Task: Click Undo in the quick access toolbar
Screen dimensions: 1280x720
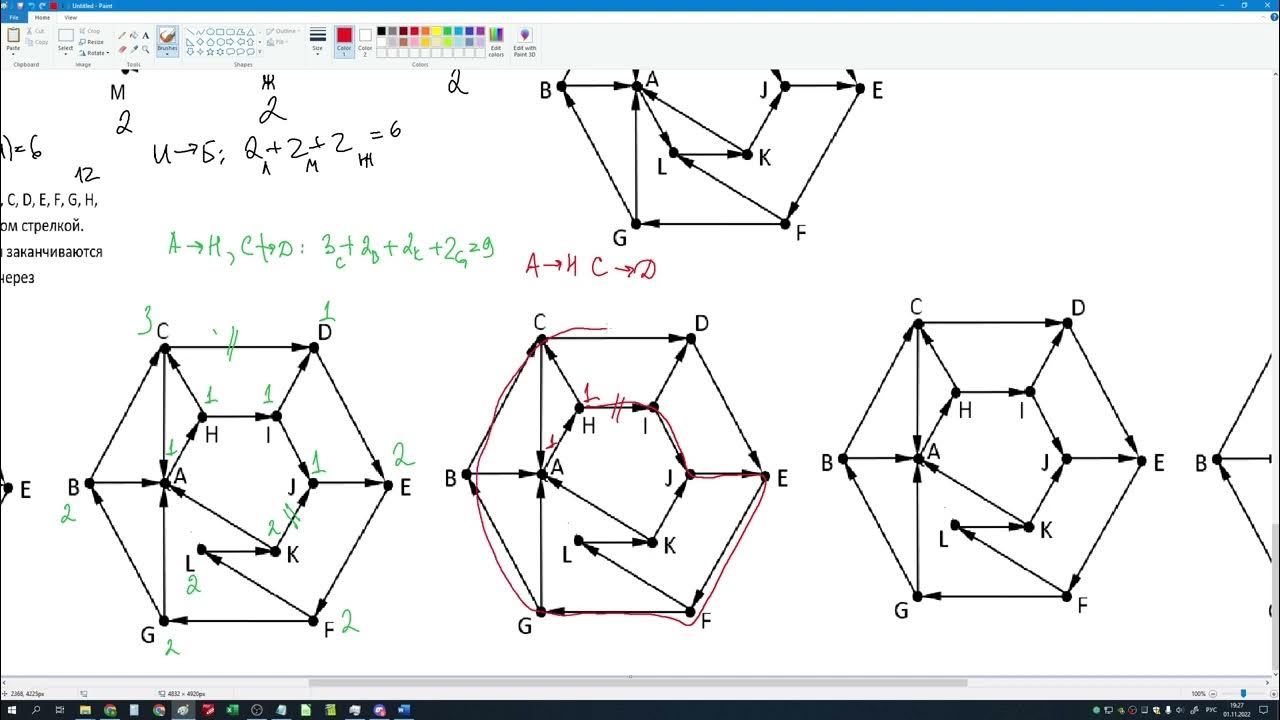Action: (x=31, y=5)
